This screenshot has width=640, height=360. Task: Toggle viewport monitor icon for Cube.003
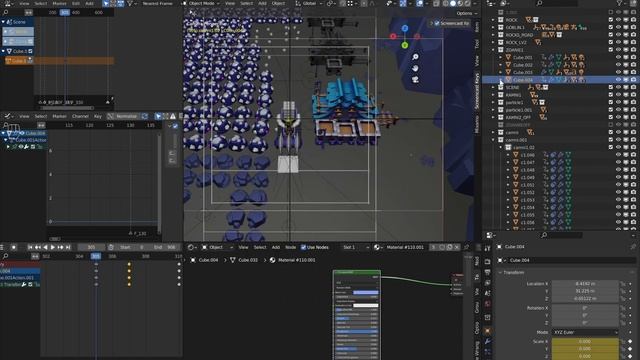[626, 72]
